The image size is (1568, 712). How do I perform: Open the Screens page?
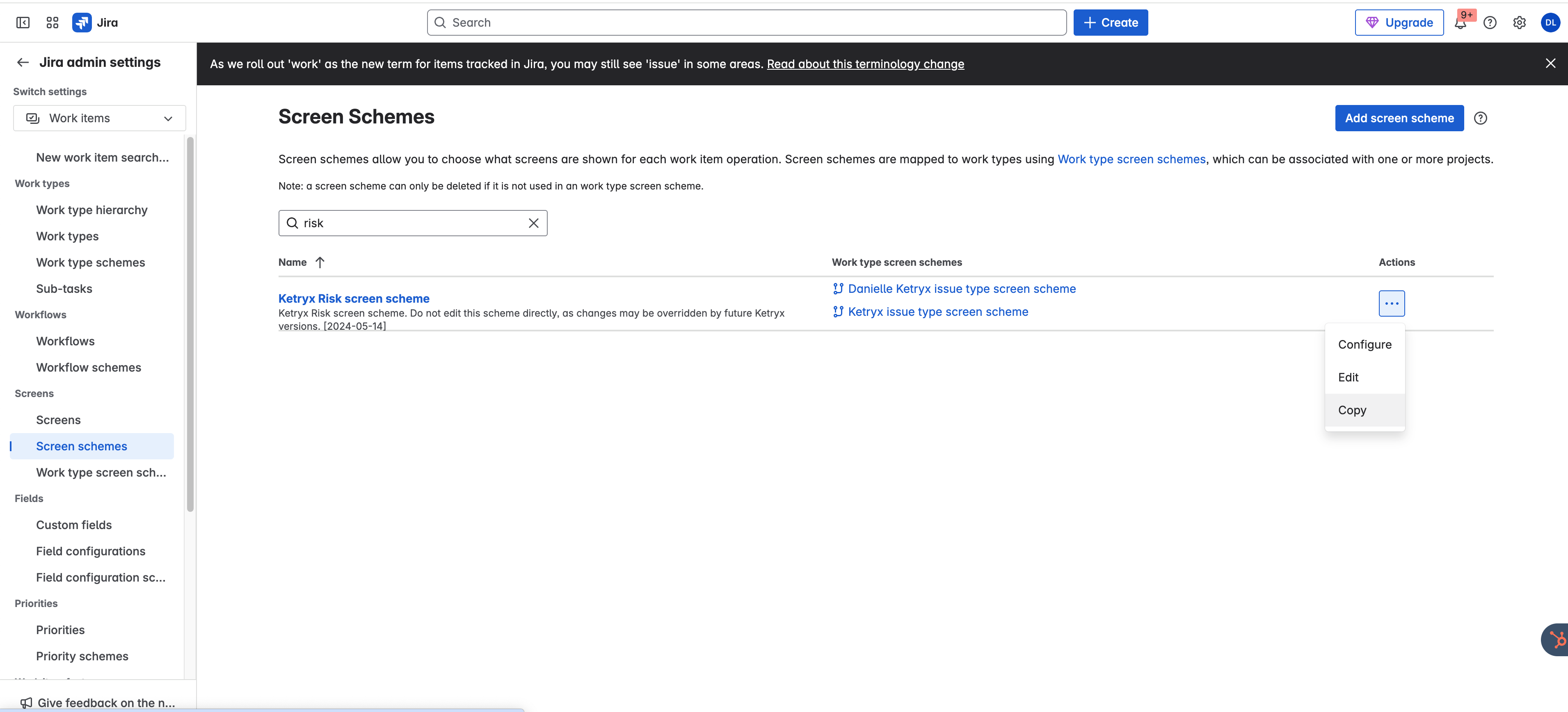tap(58, 420)
